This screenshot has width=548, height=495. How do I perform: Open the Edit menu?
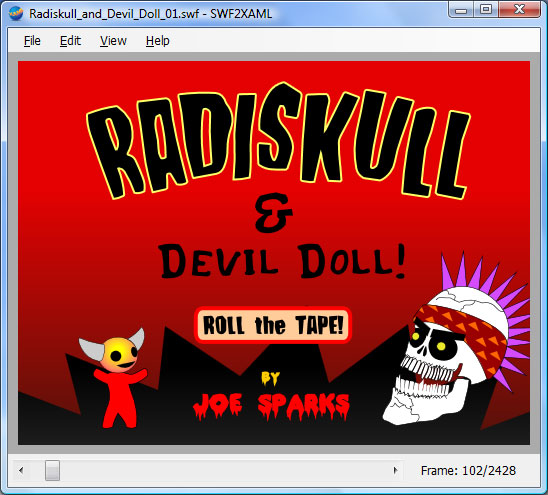(70, 41)
